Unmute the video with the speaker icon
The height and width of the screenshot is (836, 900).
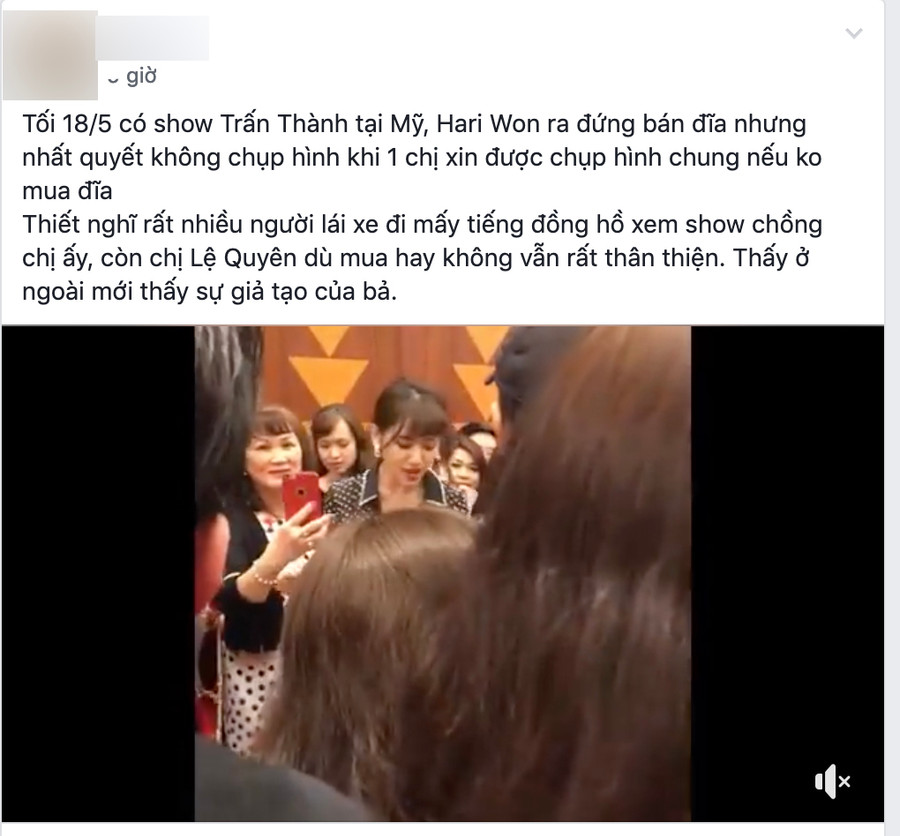tap(832, 781)
